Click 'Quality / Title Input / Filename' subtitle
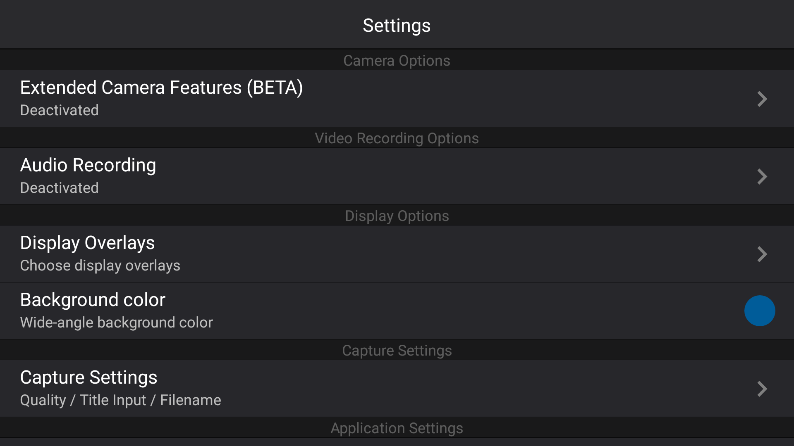The height and width of the screenshot is (446, 794). click(120, 400)
